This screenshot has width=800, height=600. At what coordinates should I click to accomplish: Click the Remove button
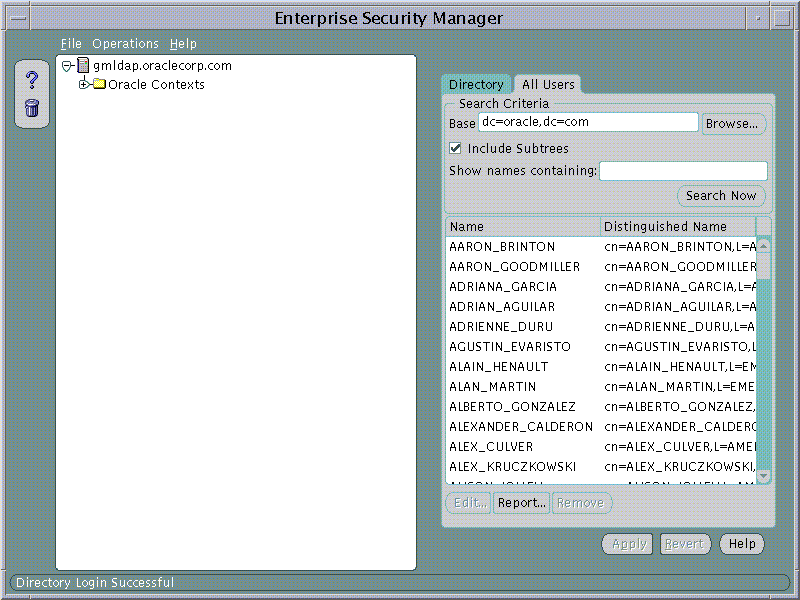pyautogui.click(x=581, y=503)
